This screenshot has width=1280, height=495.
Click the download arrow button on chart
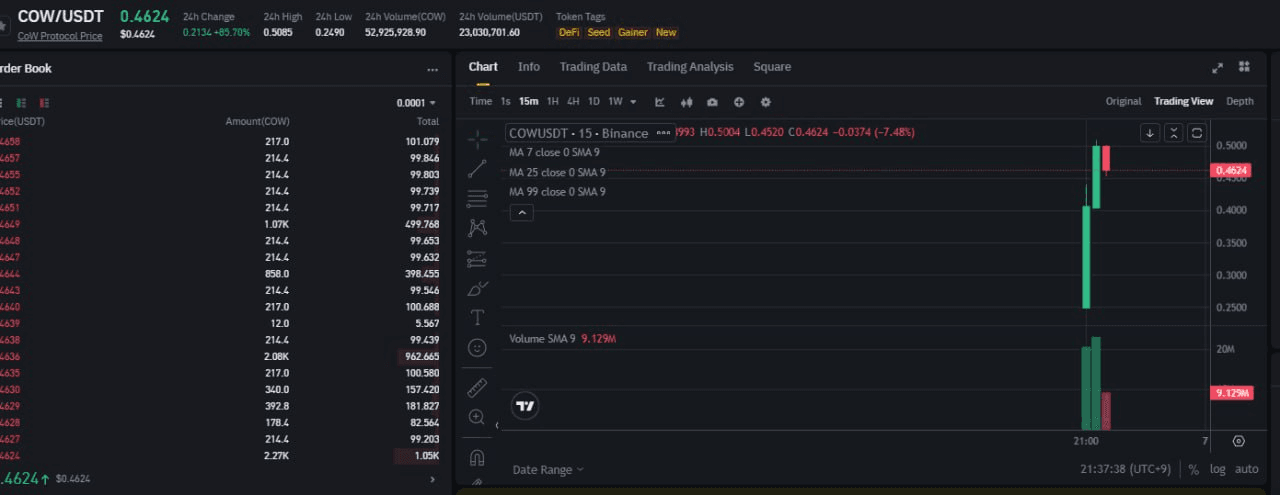coord(1150,133)
